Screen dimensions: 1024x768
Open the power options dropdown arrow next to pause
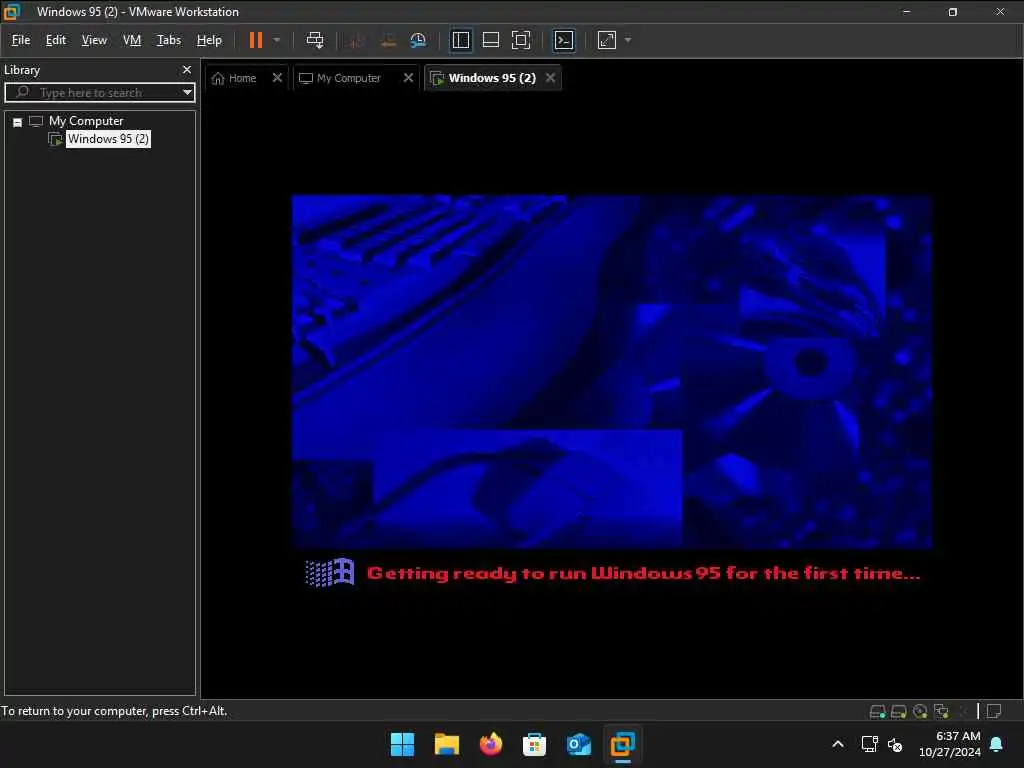(277, 40)
